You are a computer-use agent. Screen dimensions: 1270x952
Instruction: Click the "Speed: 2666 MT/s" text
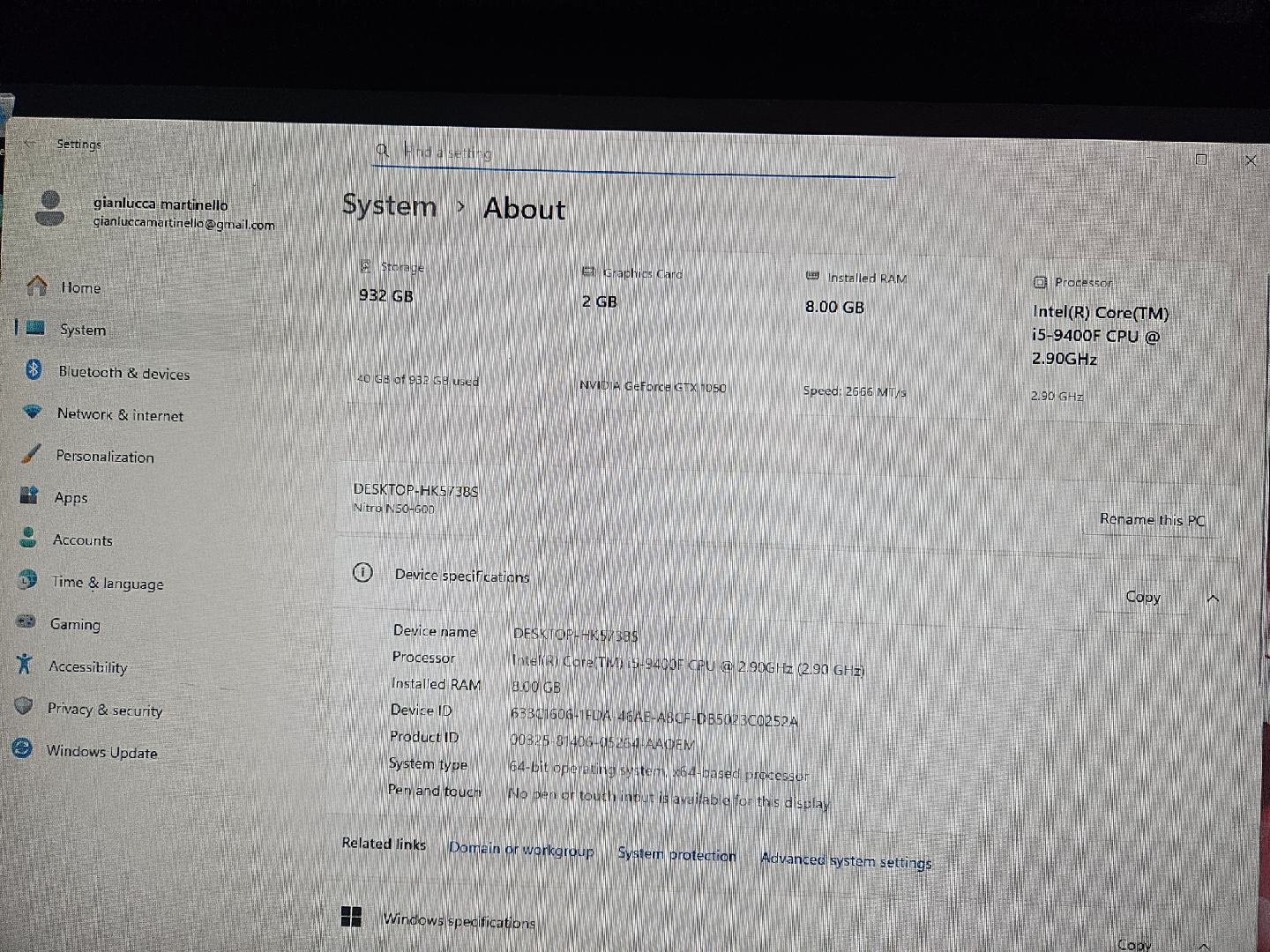(855, 391)
